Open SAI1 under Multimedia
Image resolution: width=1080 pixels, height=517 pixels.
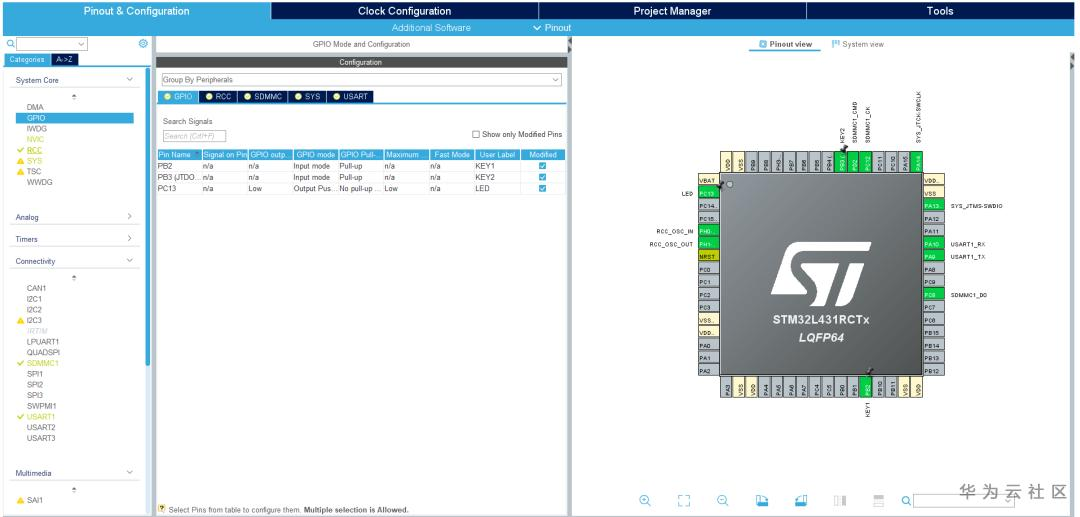pos(34,500)
